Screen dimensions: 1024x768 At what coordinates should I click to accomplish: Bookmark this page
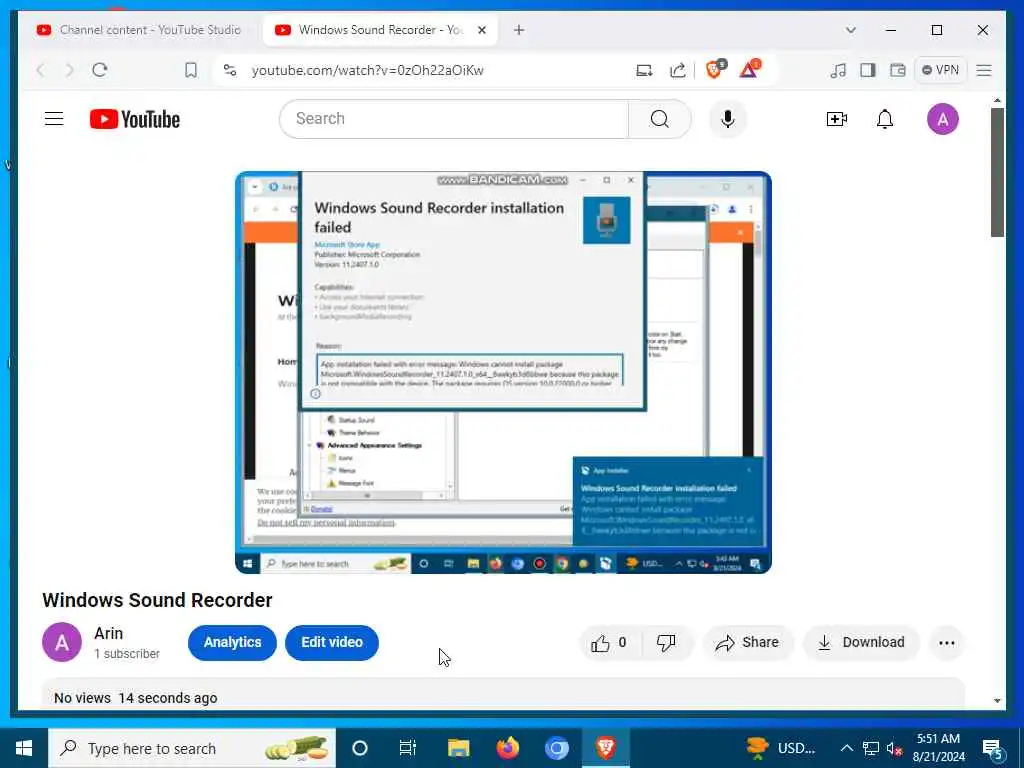191,70
